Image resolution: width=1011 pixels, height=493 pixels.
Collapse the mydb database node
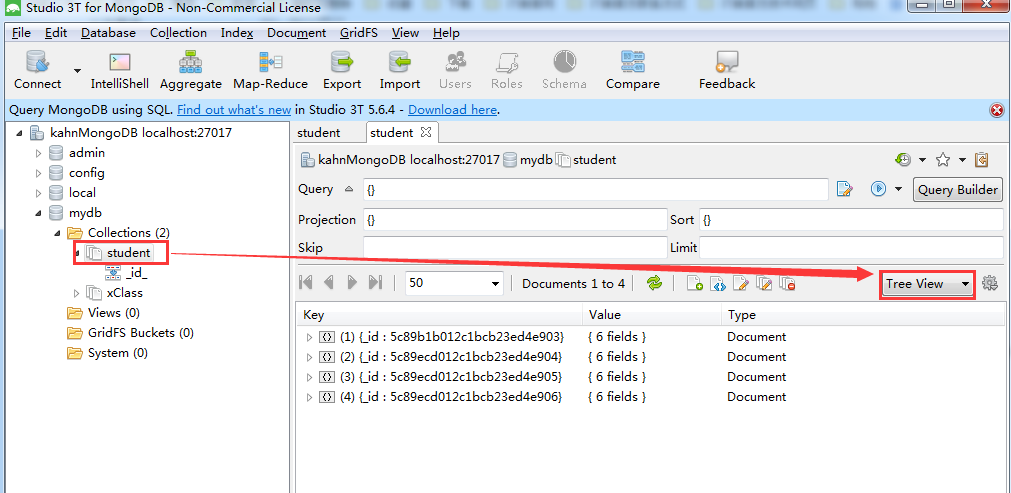point(38,213)
